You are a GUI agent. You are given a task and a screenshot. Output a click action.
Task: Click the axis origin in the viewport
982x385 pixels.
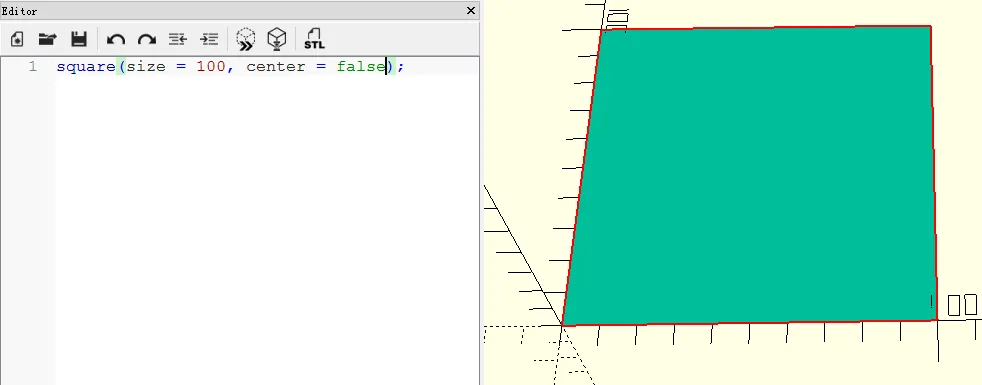coord(562,326)
